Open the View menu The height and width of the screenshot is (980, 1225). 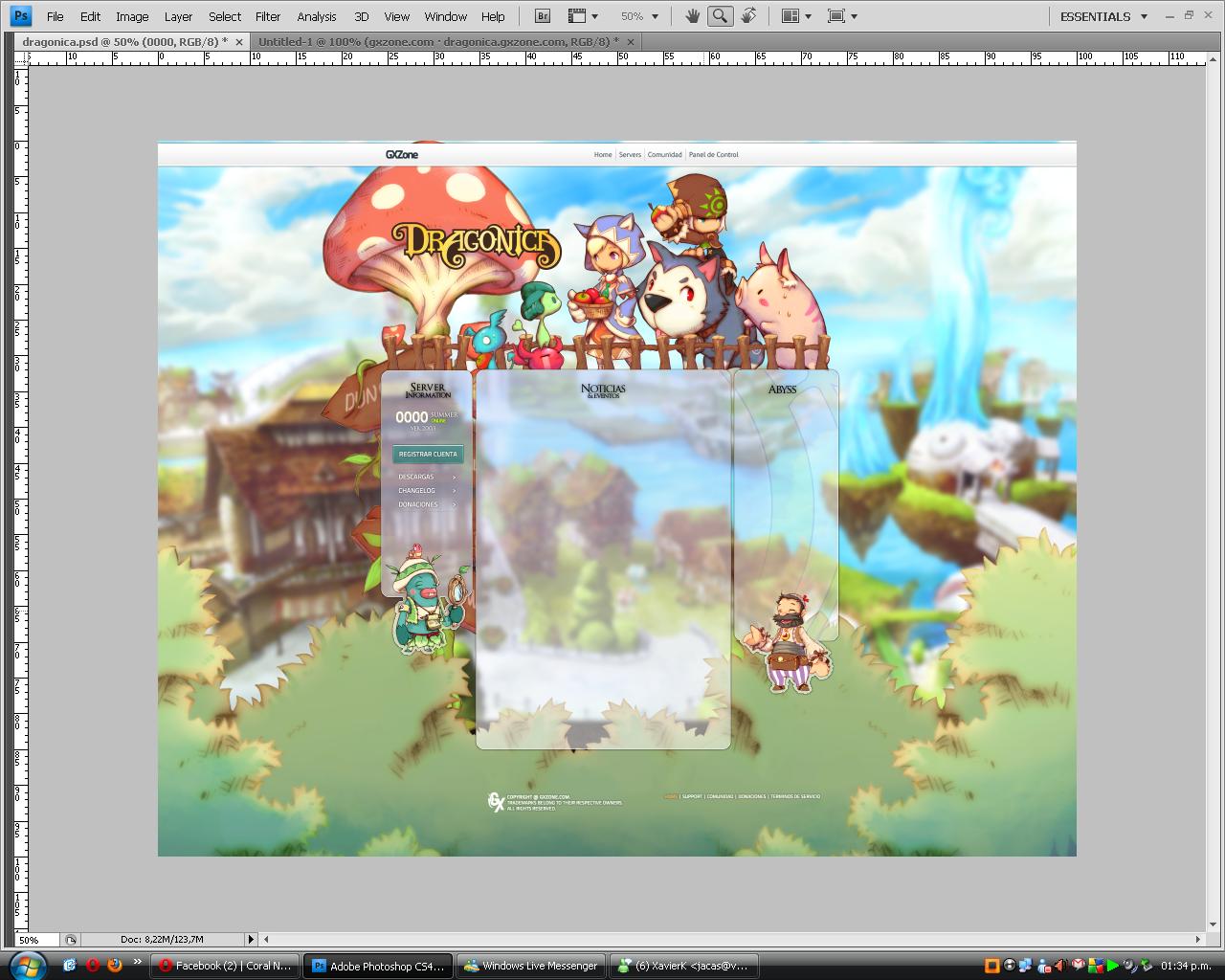396,16
